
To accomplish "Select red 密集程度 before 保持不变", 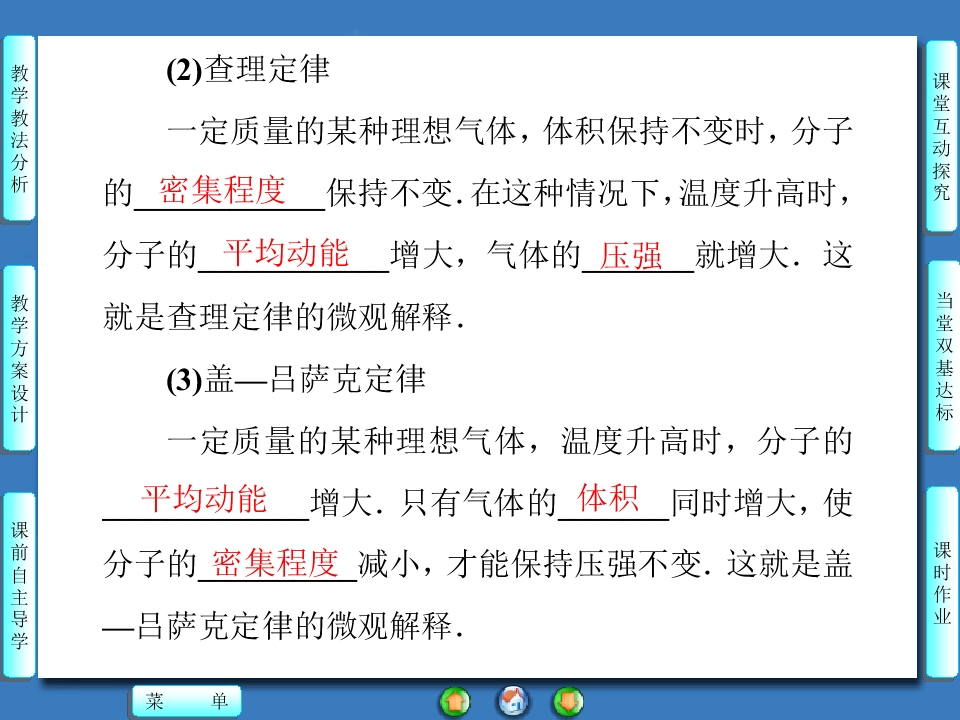I will tap(222, 191).
